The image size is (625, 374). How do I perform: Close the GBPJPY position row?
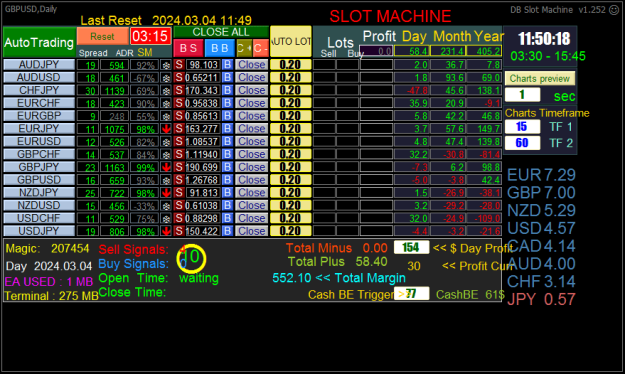[252, 167]
